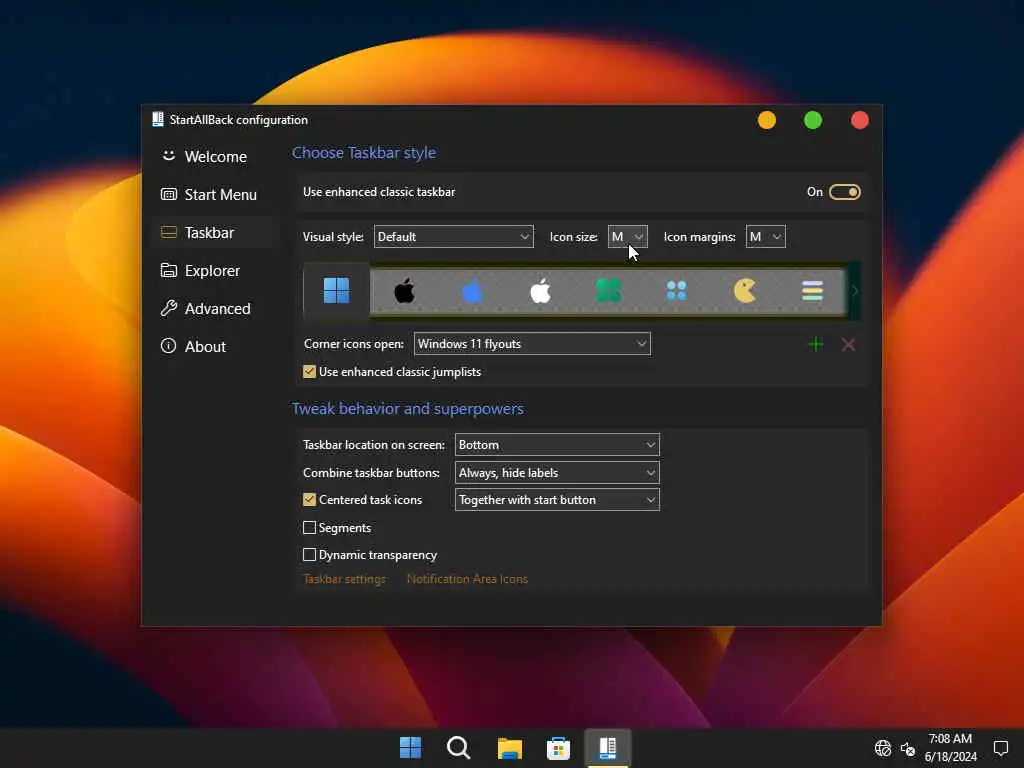Open Corner icons open dropdown
This screenshot has height=768, width=1024.
[532, 344]
